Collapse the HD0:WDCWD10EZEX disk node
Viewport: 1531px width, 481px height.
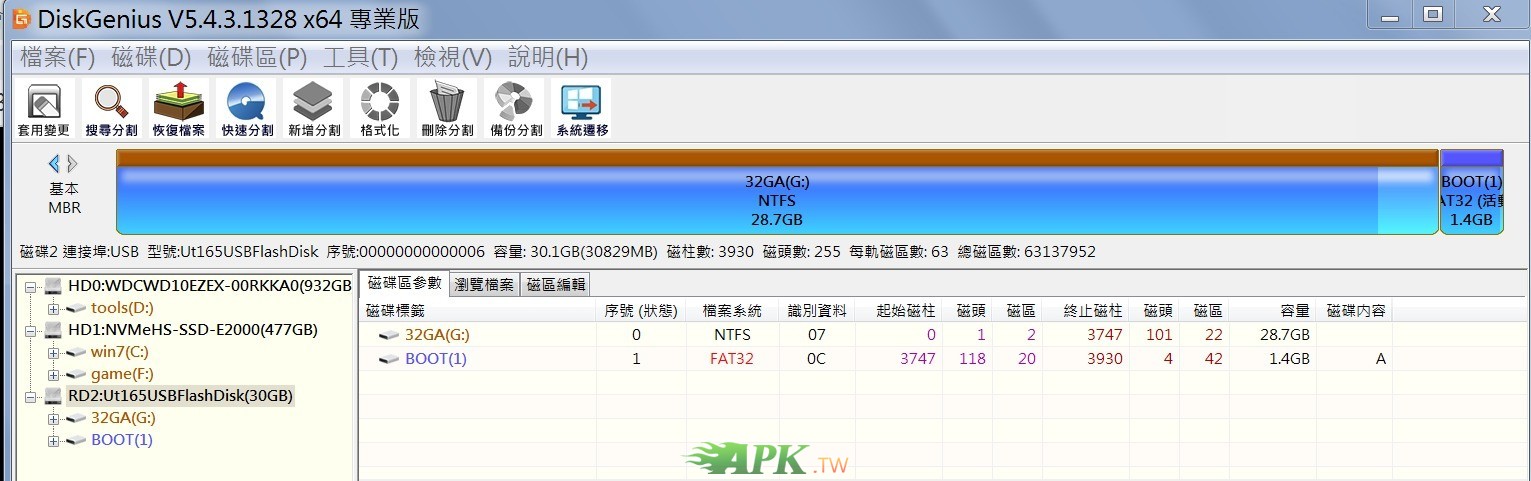click(x=31, y=288)
